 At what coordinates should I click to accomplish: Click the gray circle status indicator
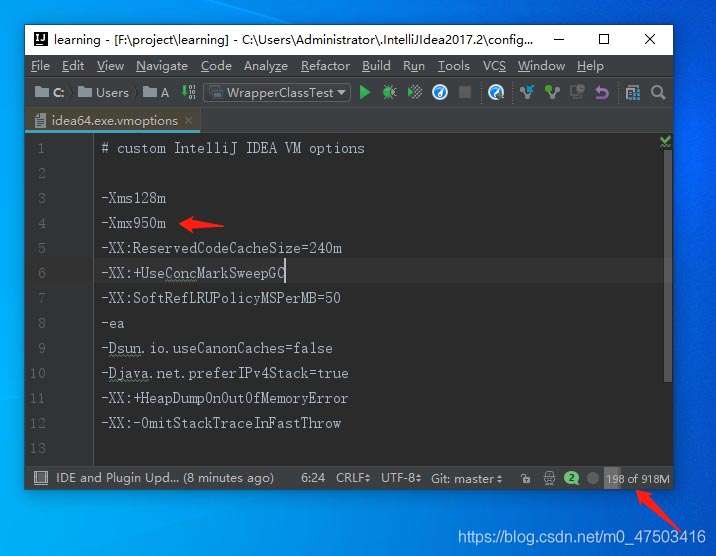pyautogui.click(x=593, y=478)
